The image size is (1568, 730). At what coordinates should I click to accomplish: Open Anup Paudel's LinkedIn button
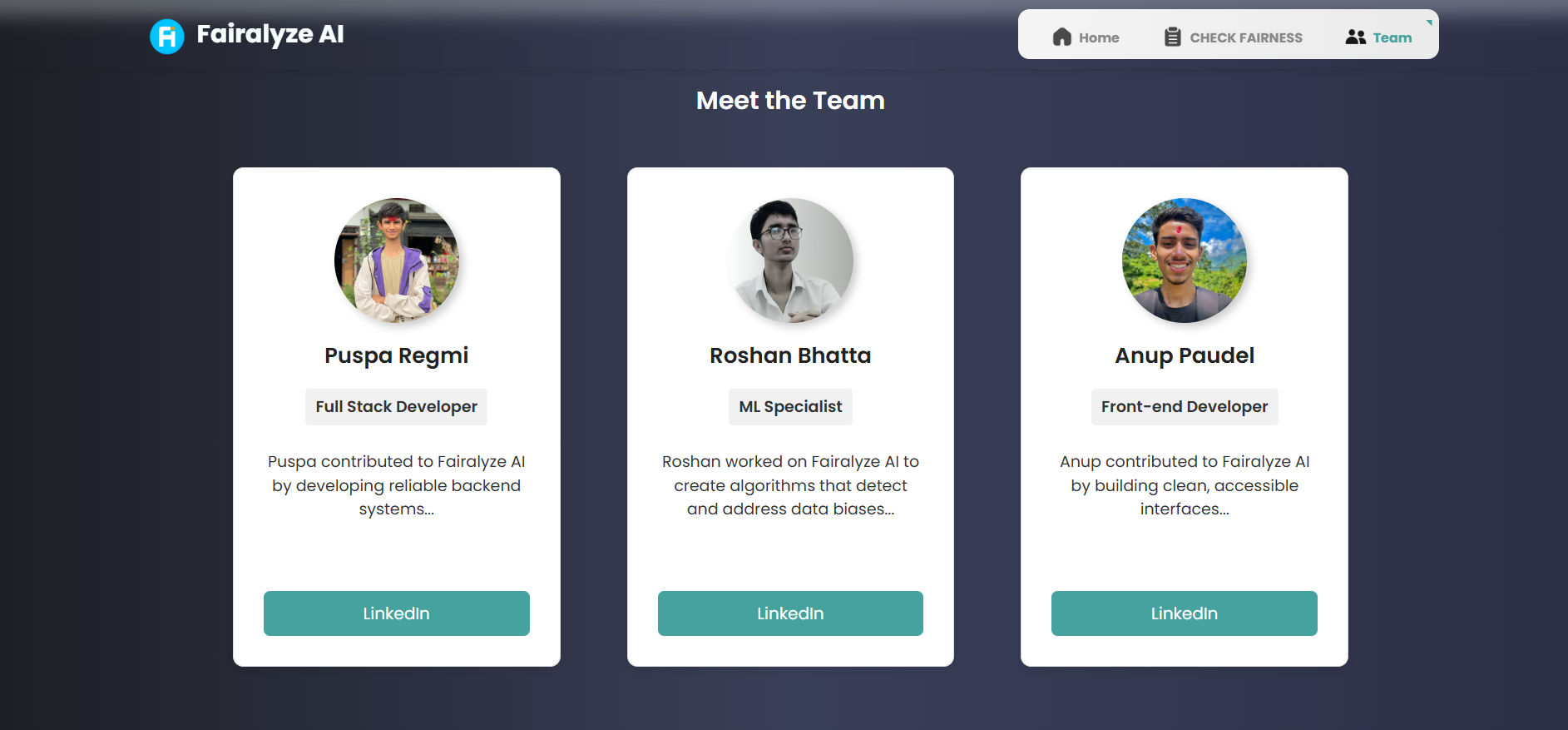point(1185,613)
